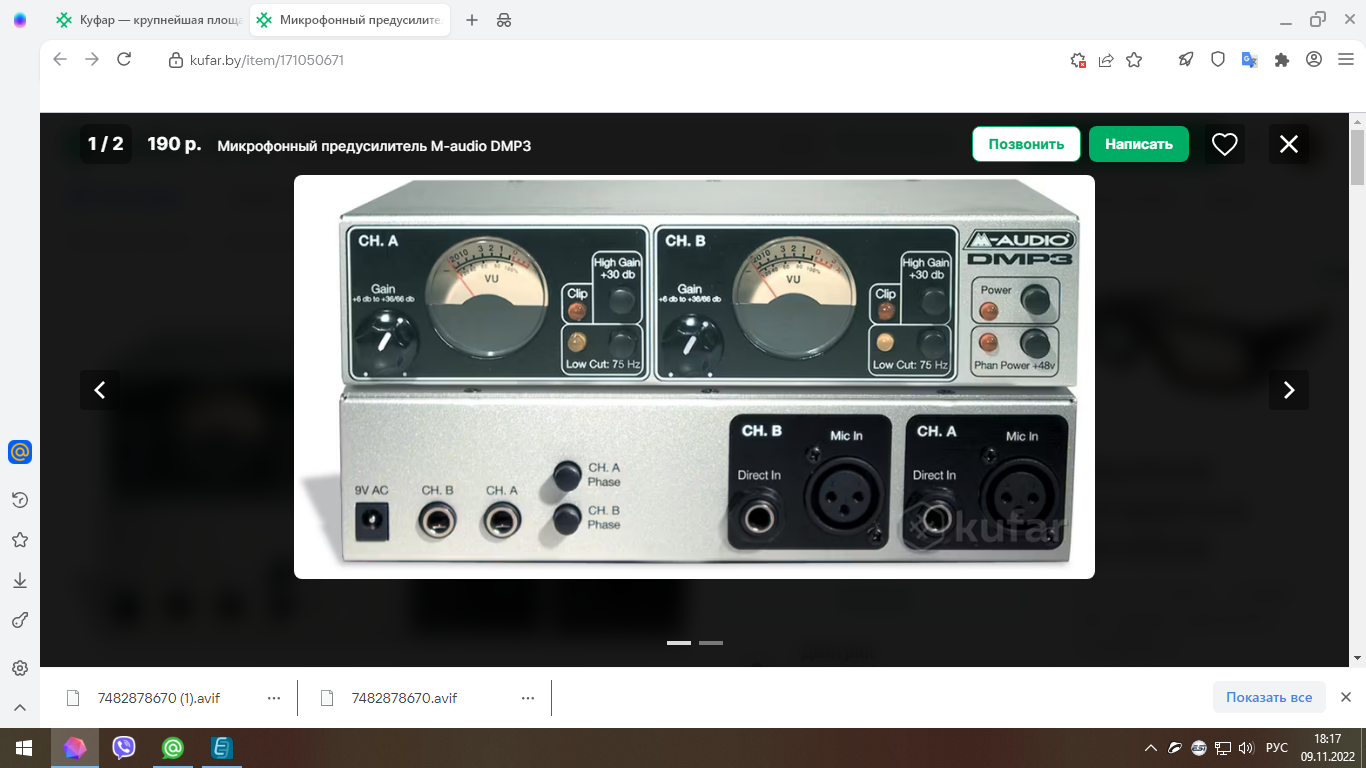Click the Позвонить button
1366x768 pixels.
[1026, 144]
